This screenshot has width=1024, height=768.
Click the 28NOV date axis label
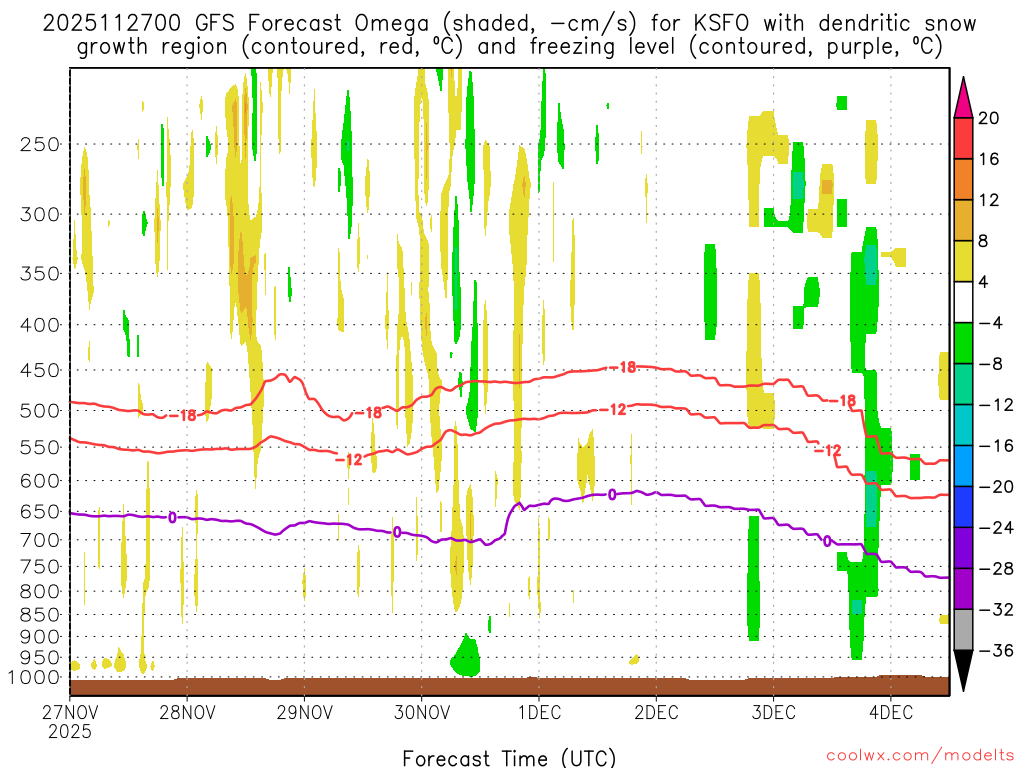pos(187,712)
